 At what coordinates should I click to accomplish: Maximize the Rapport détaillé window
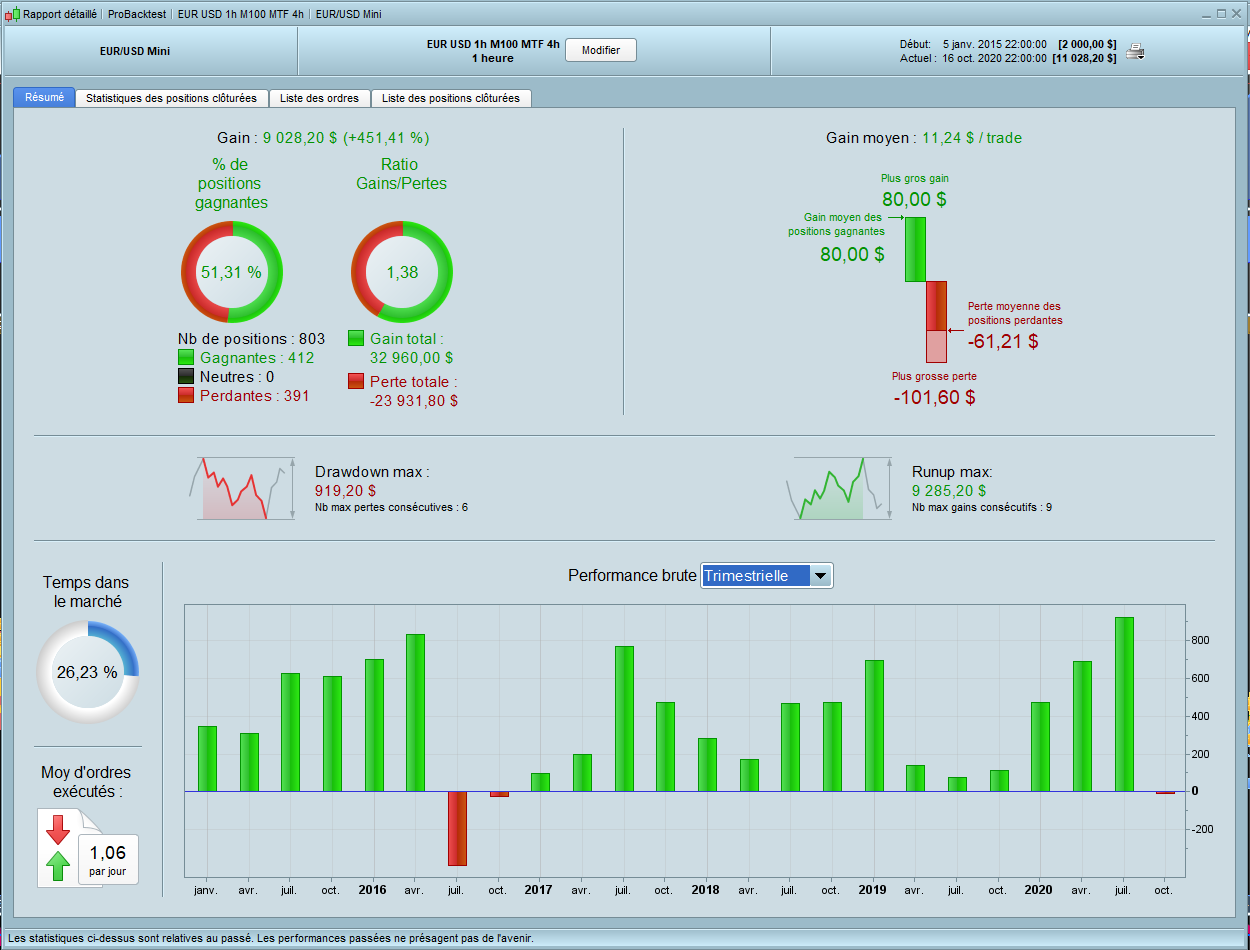tap(1221, 14)
